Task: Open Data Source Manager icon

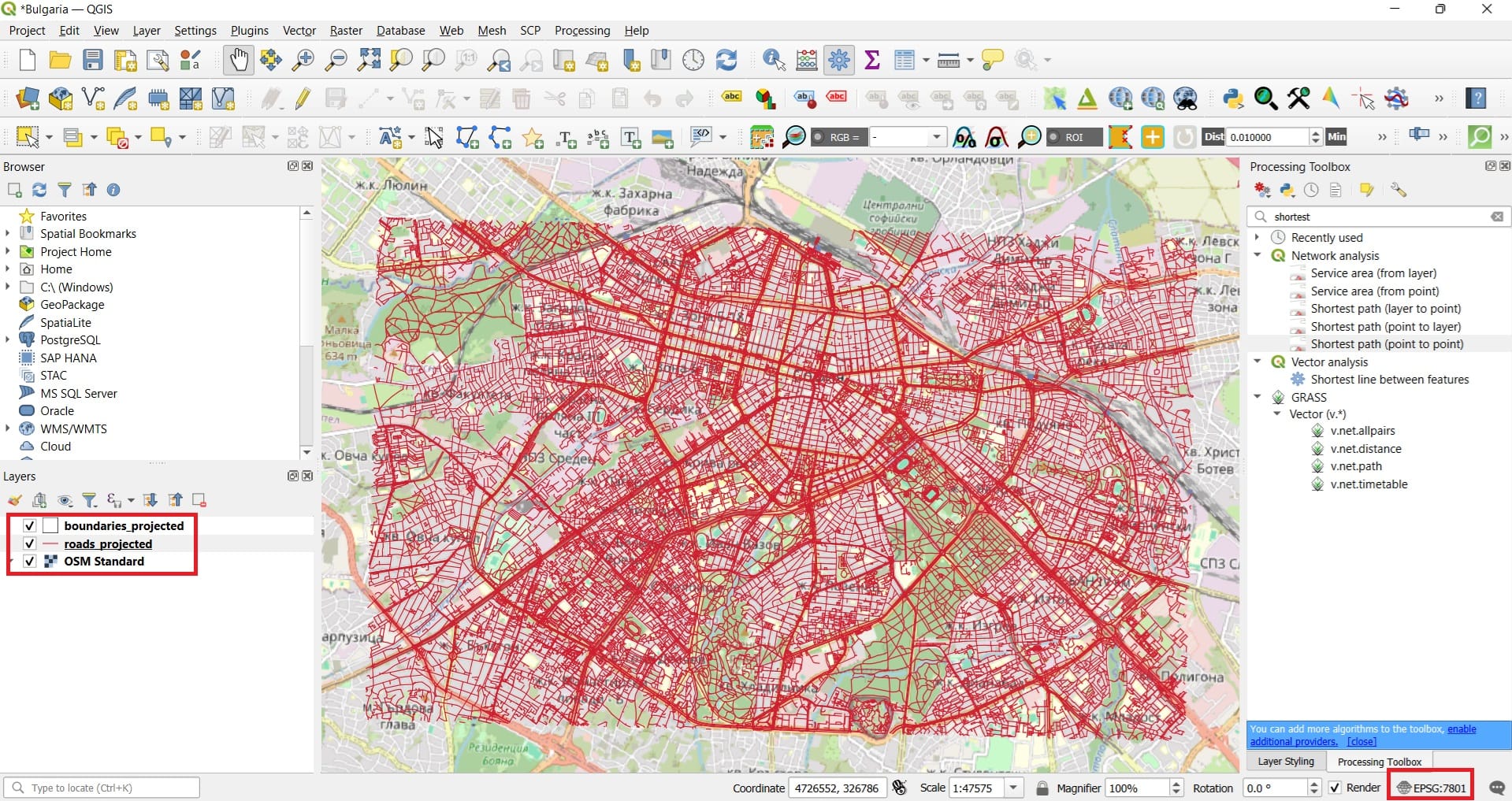Action: (x=28, y=98)
